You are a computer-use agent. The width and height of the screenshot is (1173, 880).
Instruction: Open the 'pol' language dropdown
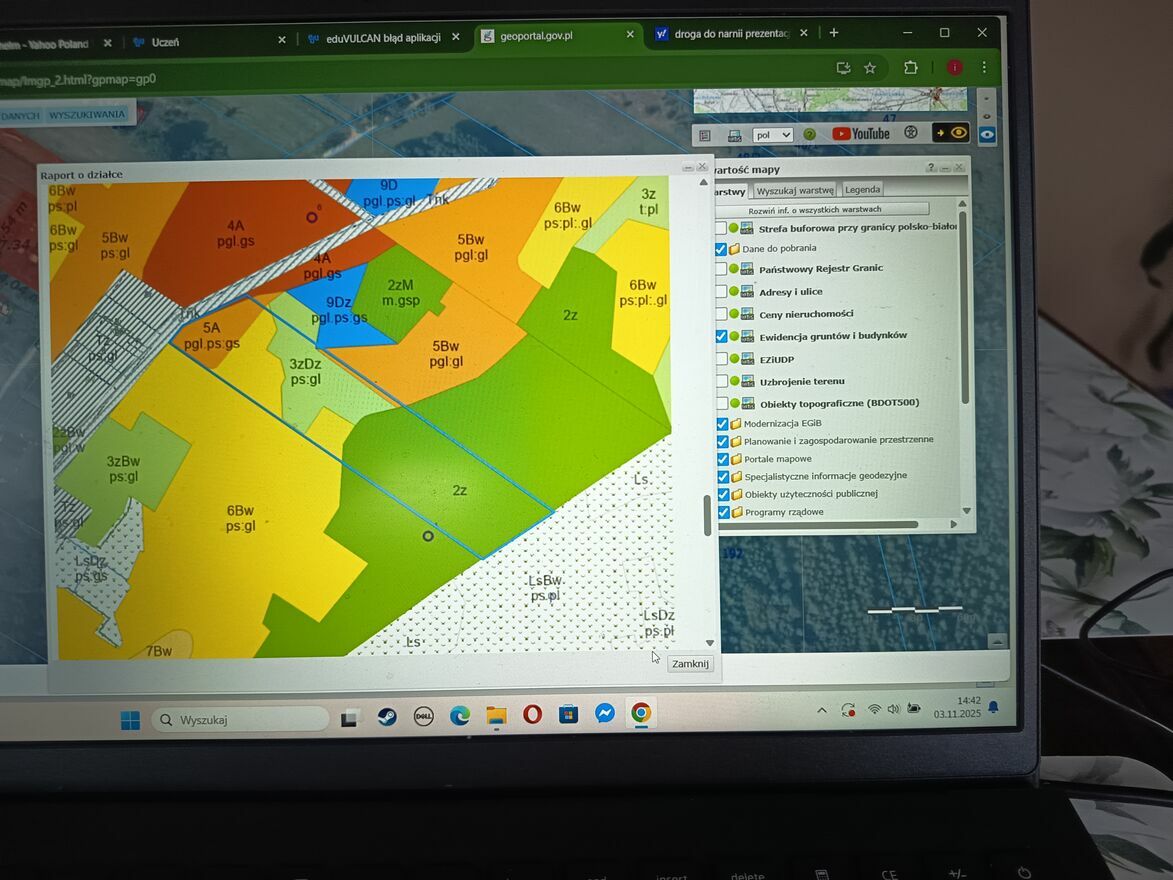[772, 135]
